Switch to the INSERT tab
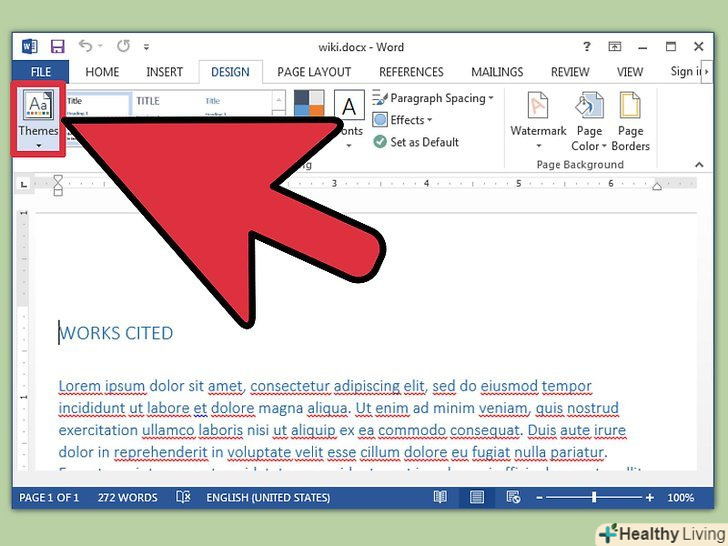Viewport: 728px width, 546px height. 164,72
